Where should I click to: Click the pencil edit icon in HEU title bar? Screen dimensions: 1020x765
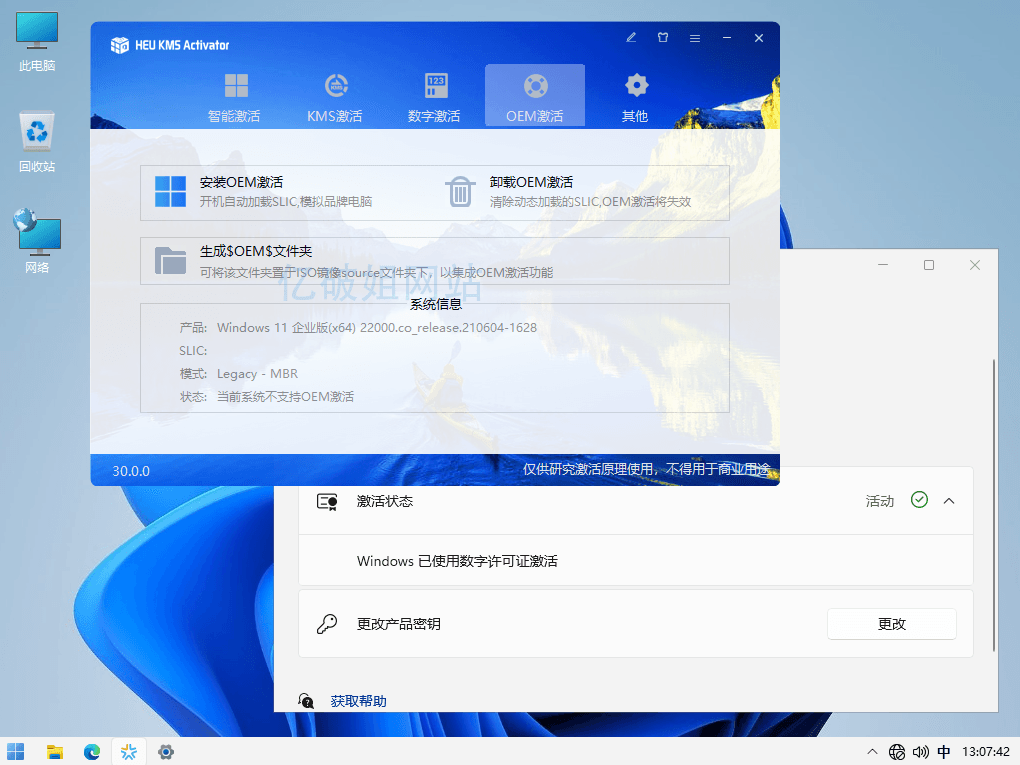(x=631, y=38)
